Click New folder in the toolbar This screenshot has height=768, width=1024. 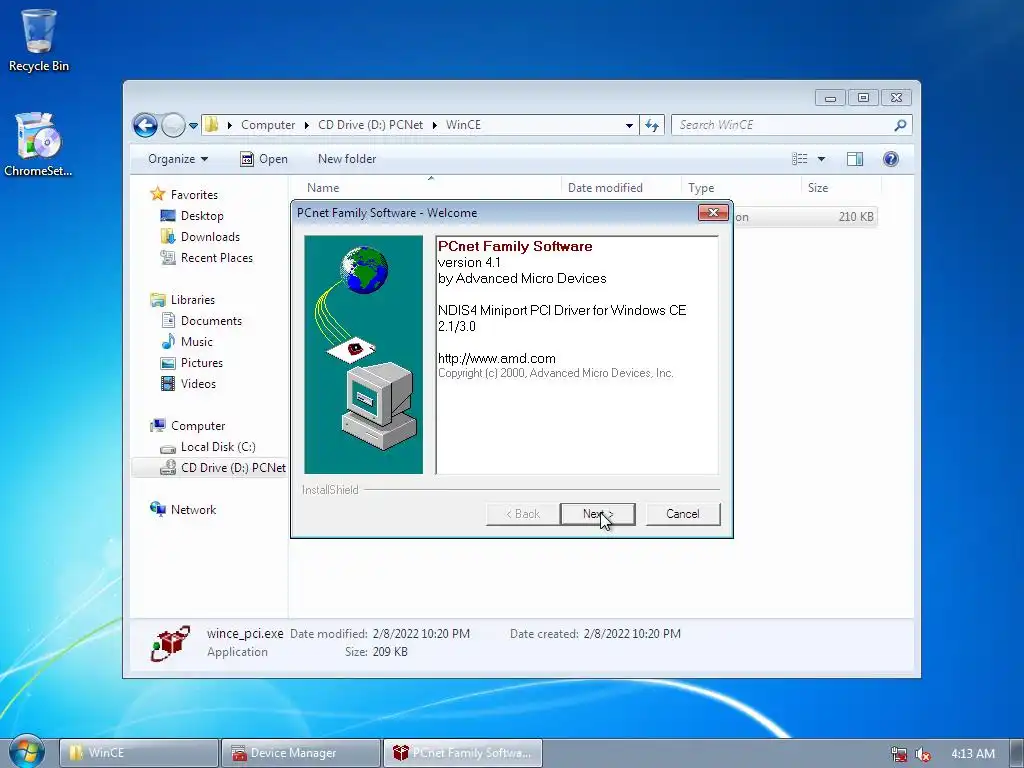click(347, 159)
